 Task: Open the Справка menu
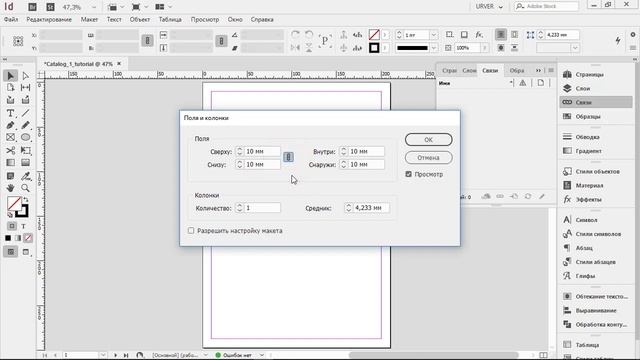coord(262,20)
